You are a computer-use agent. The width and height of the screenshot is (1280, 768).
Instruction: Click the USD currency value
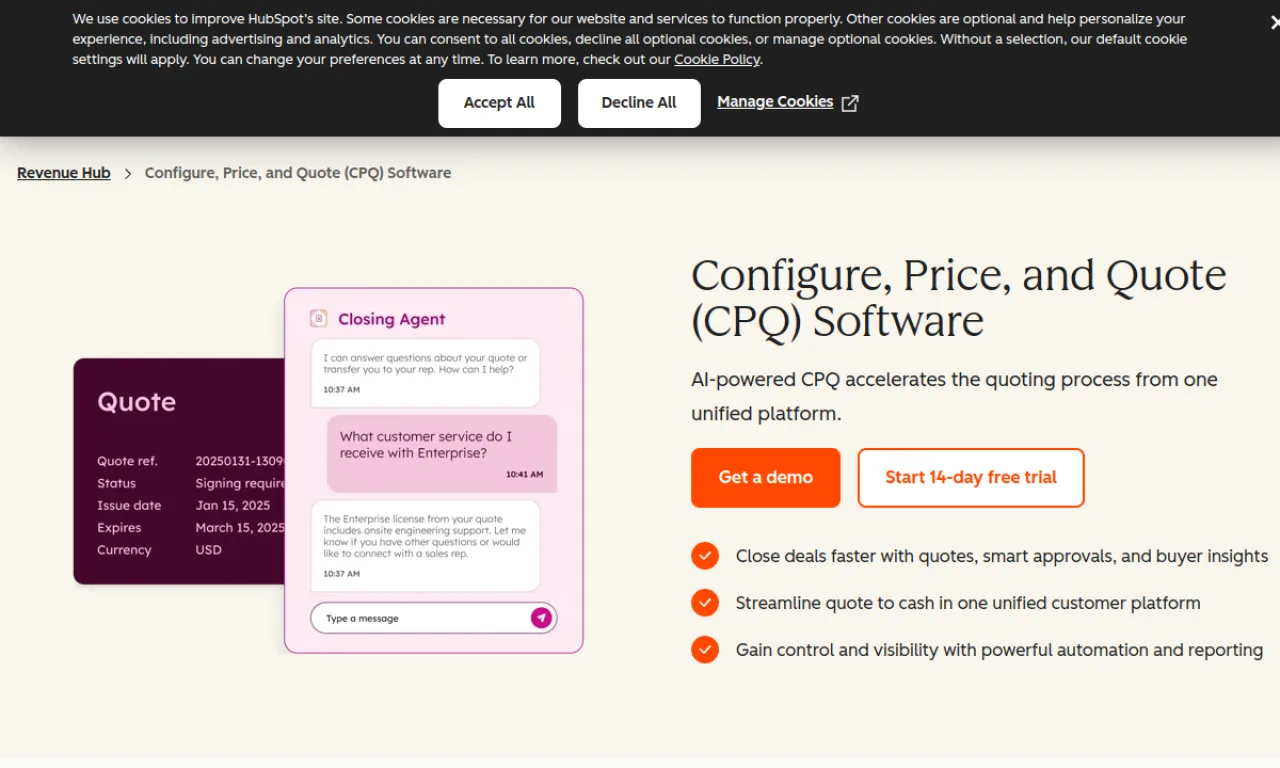click(209, 550)
